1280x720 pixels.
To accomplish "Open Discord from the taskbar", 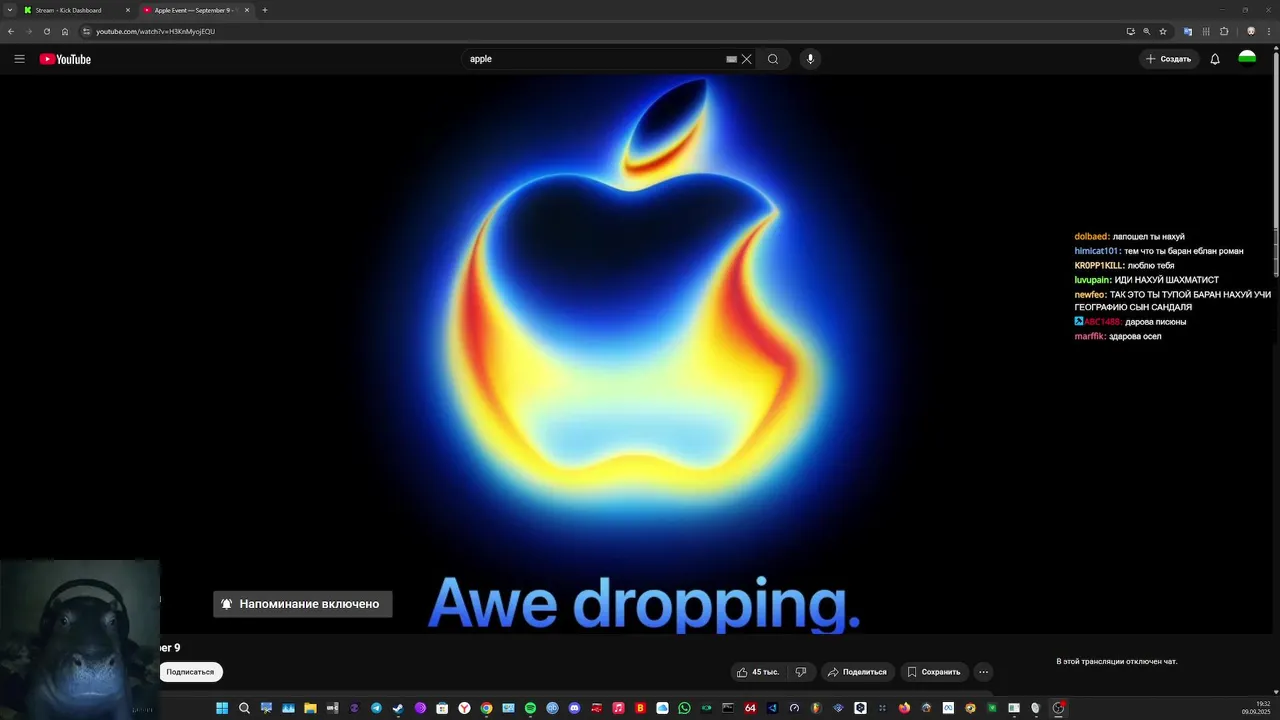I will pyautogui.click(x=574, y=708).
